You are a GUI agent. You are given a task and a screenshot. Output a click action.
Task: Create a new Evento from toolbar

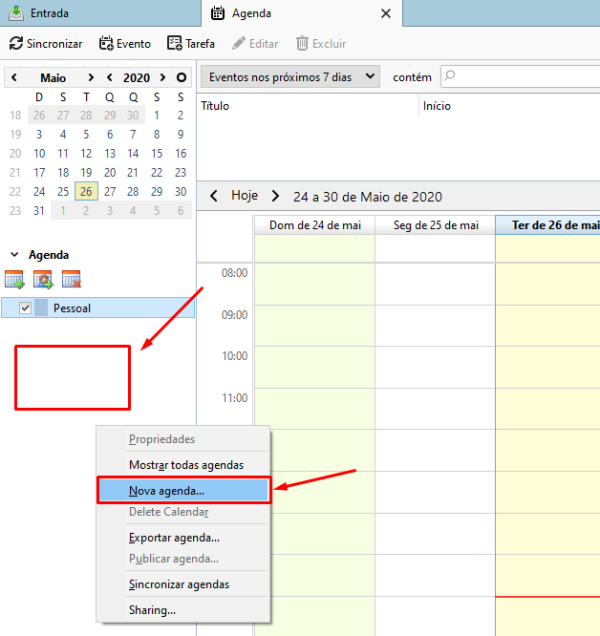[x=125, y=44]
